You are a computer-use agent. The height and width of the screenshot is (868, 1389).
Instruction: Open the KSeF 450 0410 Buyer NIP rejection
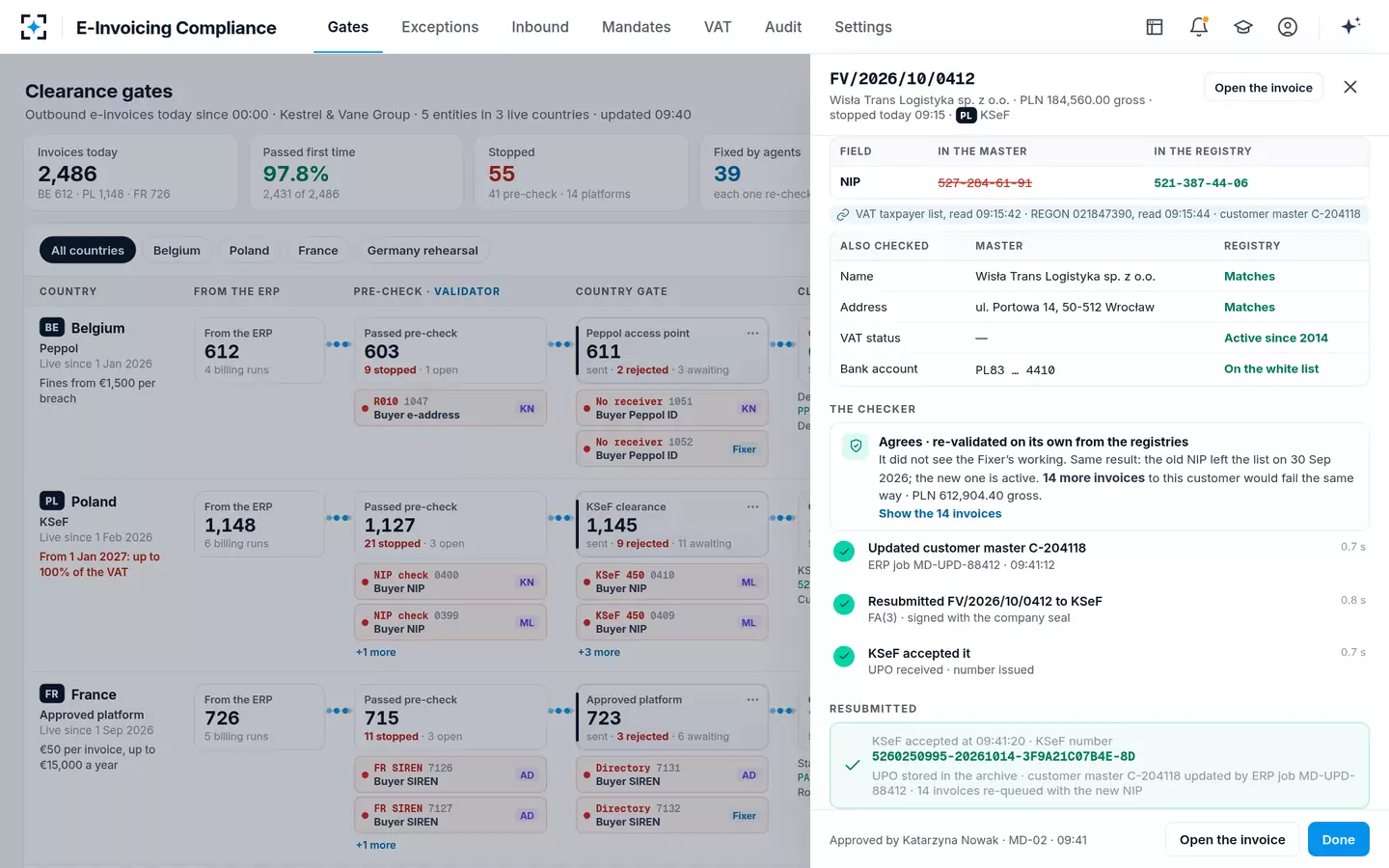[x=672, y=582]
